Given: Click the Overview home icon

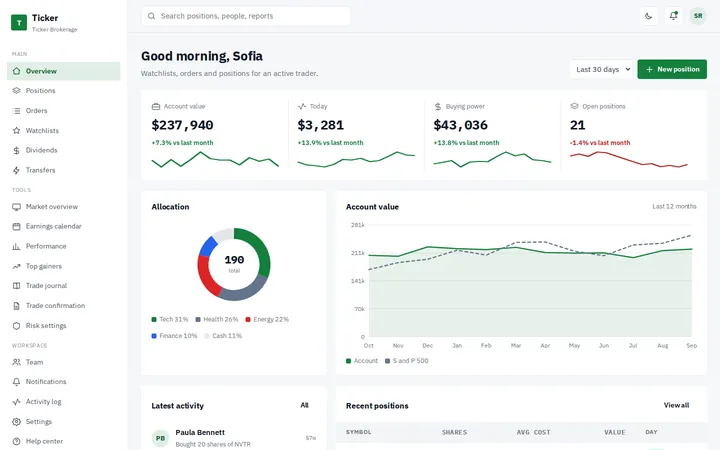Looking at the screenshot, I should [17, 71].
